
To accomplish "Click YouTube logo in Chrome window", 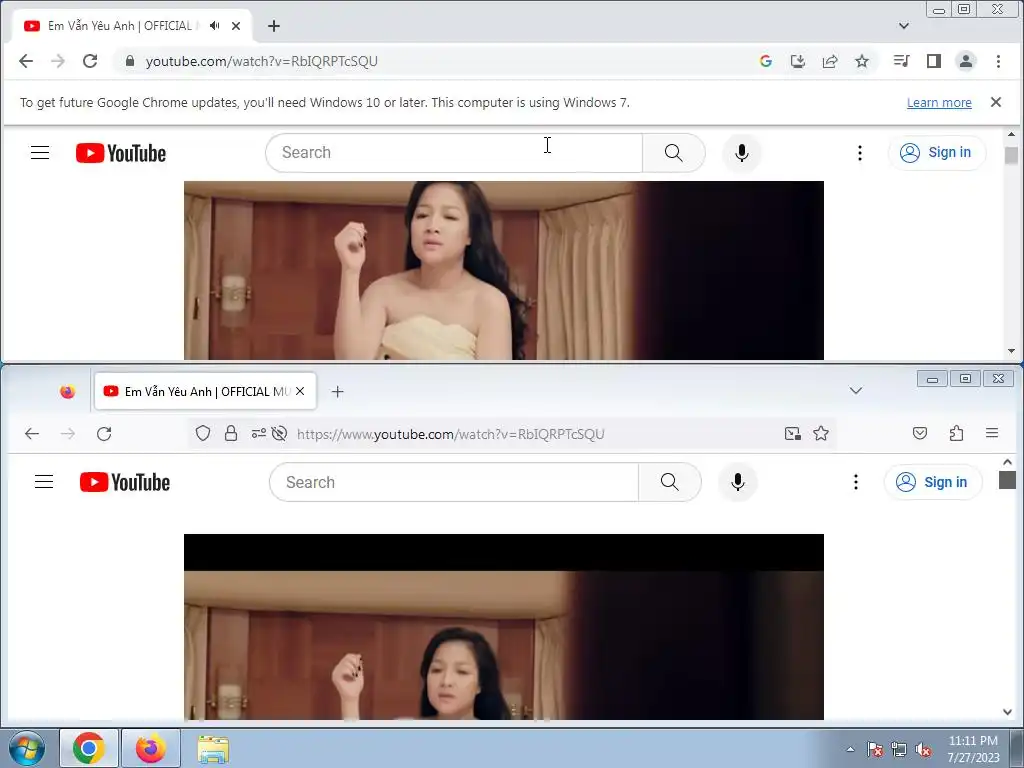I will pyautogui.click(x=121, y=153).
